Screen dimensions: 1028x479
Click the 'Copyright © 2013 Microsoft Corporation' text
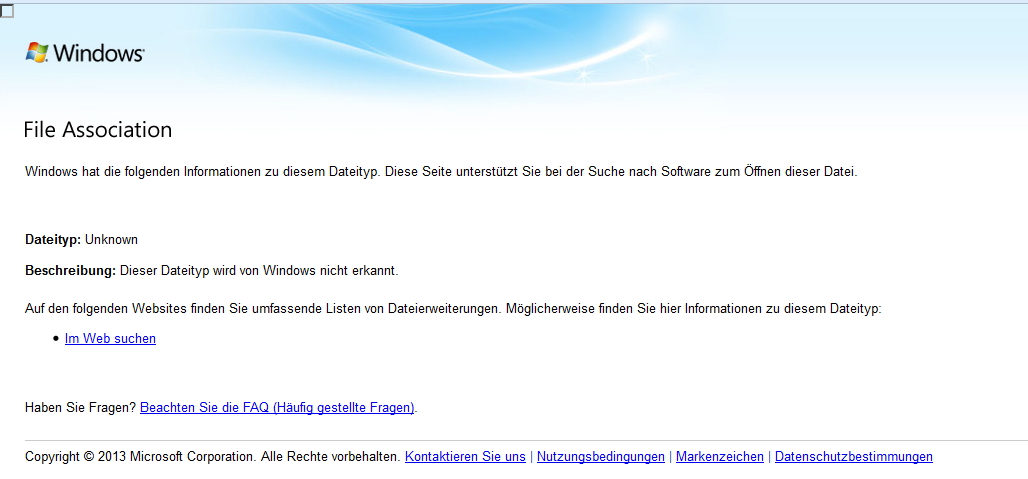(x=140, y=457)
